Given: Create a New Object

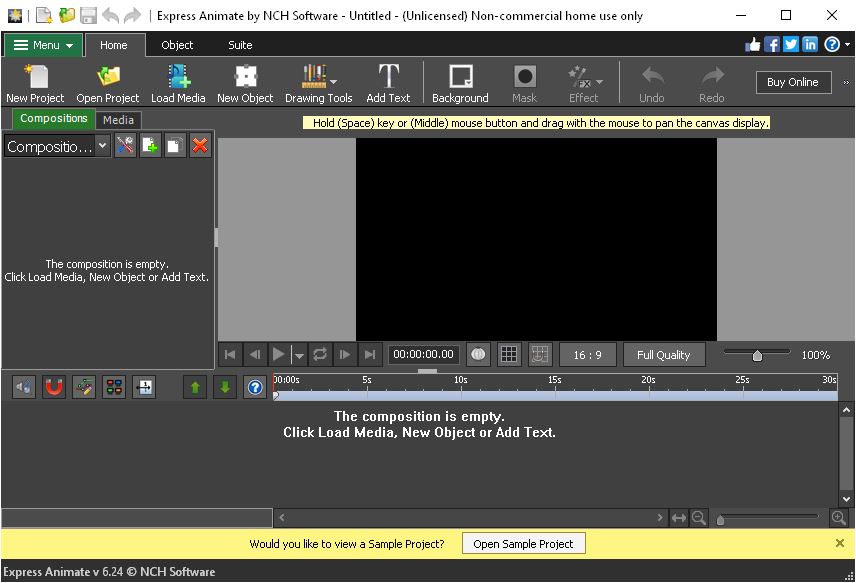Looking at the screenshot, I should click(x=245, y=80).
